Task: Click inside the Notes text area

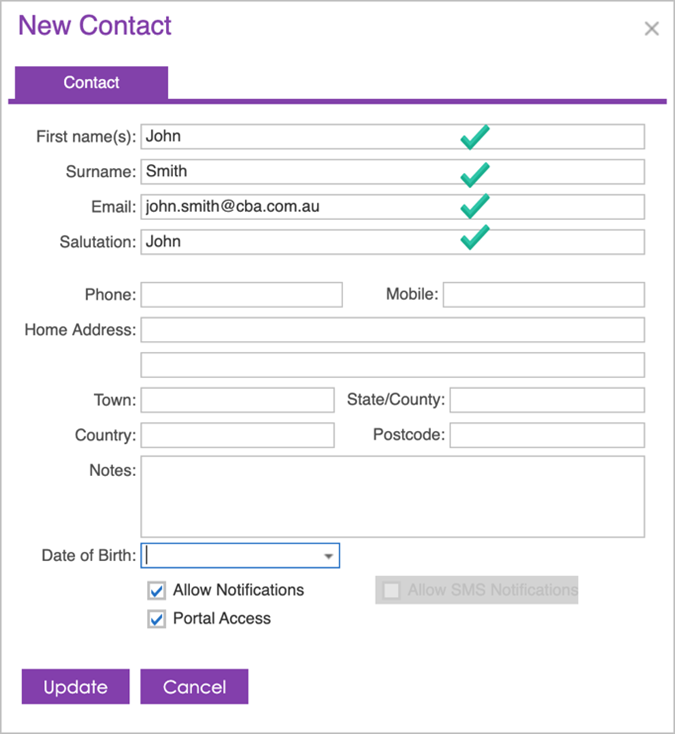Action: 392,497
